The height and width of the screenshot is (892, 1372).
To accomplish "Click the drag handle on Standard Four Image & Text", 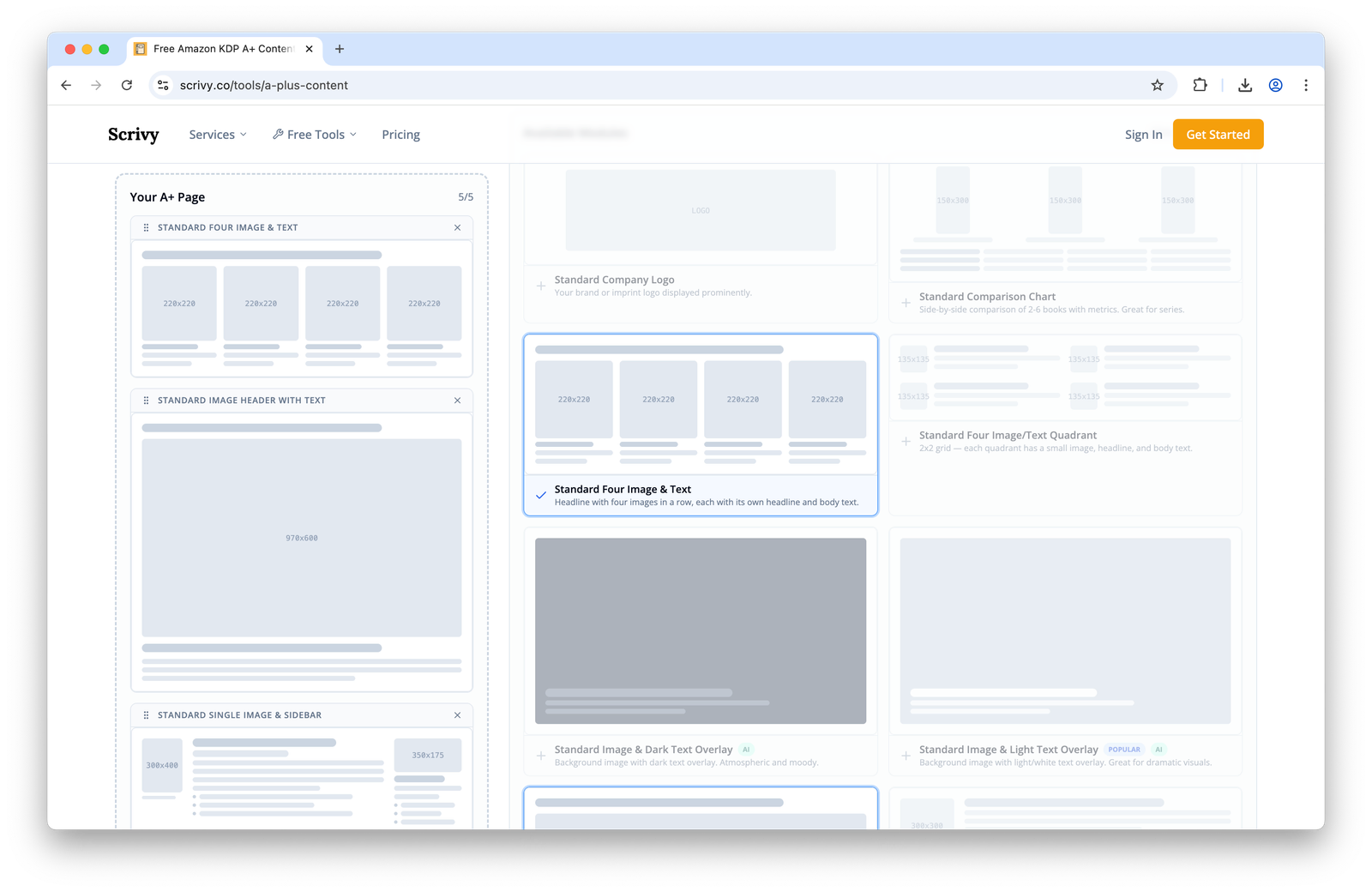I will coord(145,227).
